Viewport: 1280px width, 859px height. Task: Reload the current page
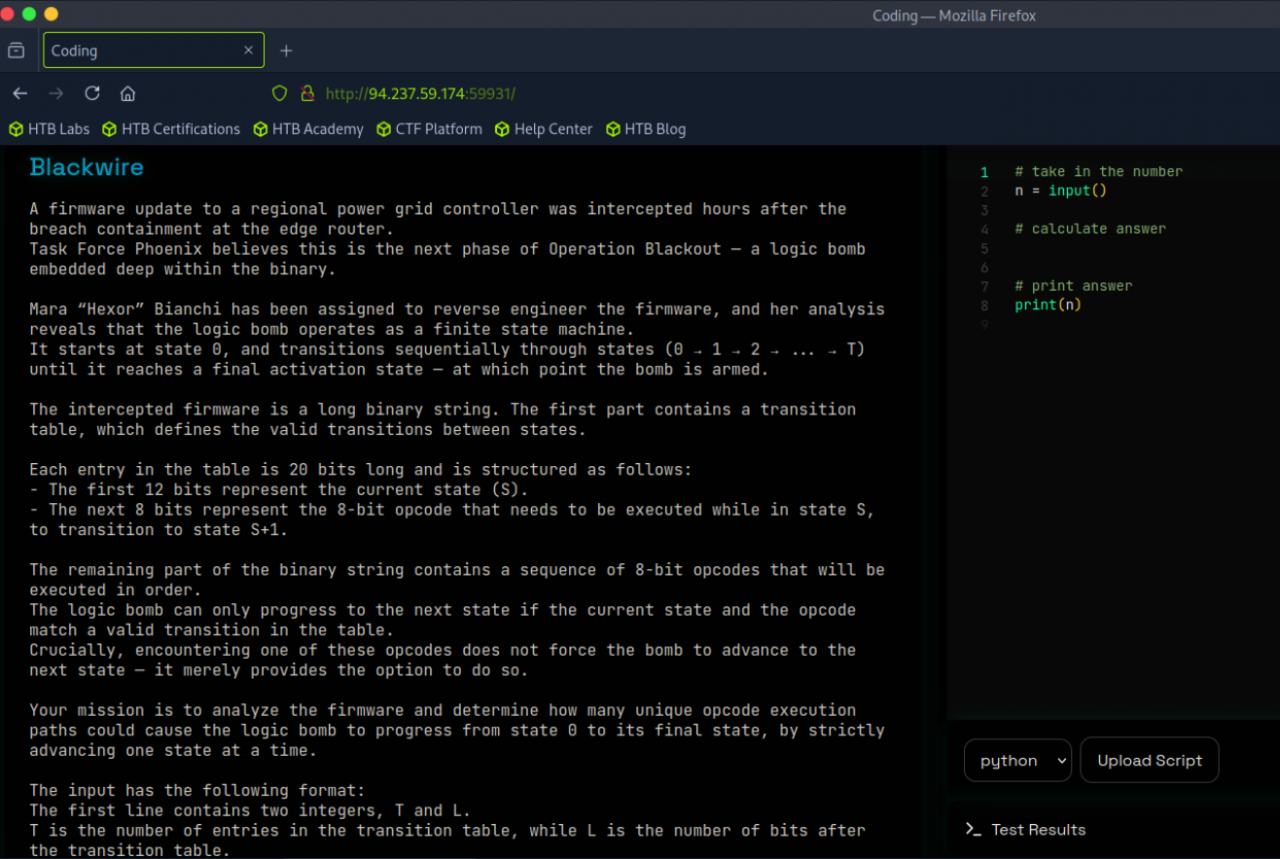tap(92, 93)
